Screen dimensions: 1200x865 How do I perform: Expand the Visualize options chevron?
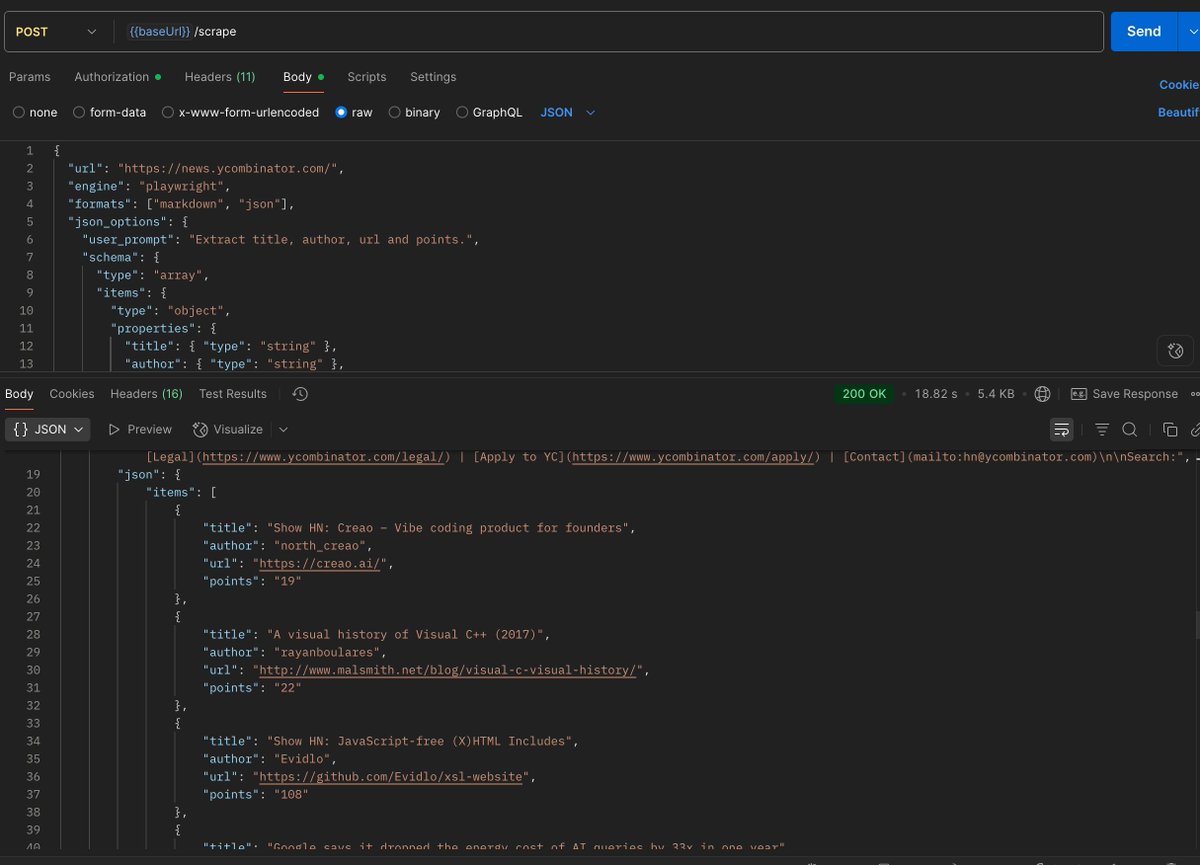pos(283,429)
